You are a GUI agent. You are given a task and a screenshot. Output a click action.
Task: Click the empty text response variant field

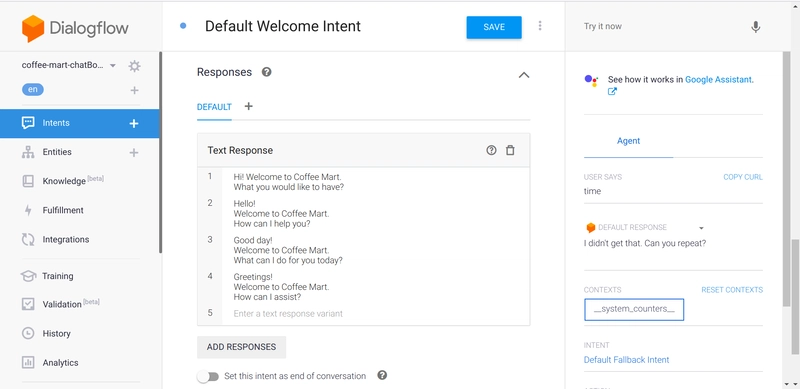(376, 313)
